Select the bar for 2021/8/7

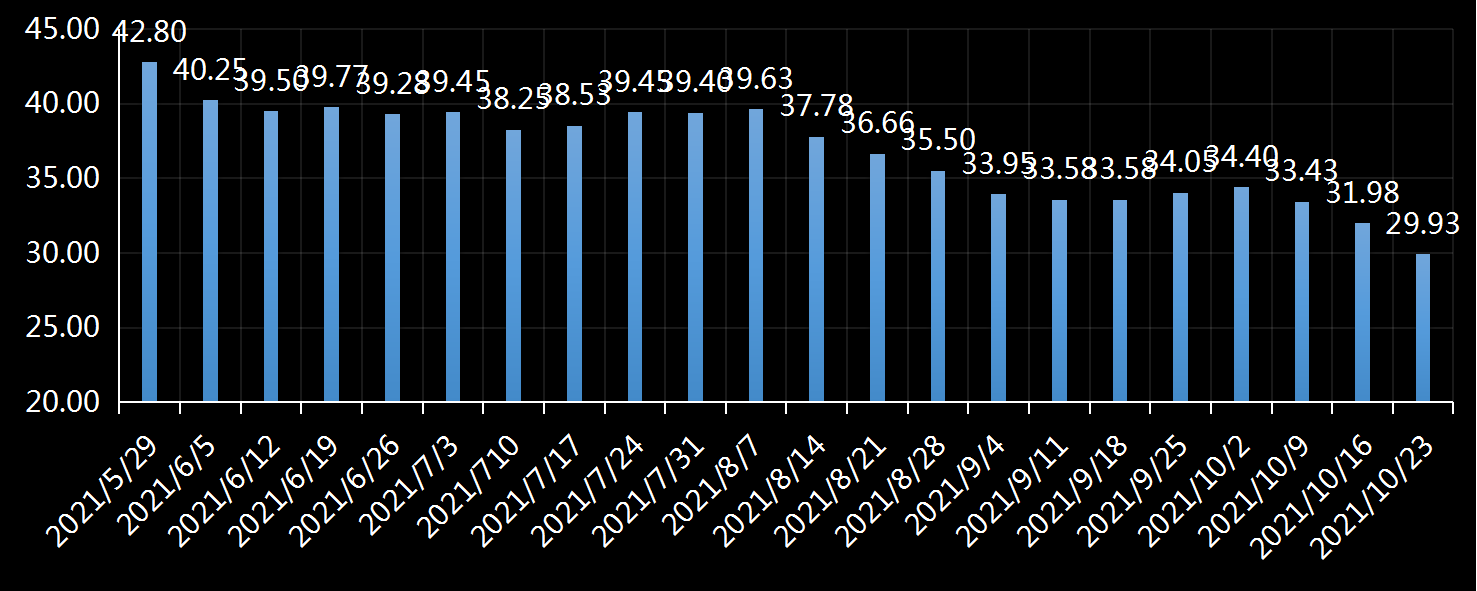756,255
